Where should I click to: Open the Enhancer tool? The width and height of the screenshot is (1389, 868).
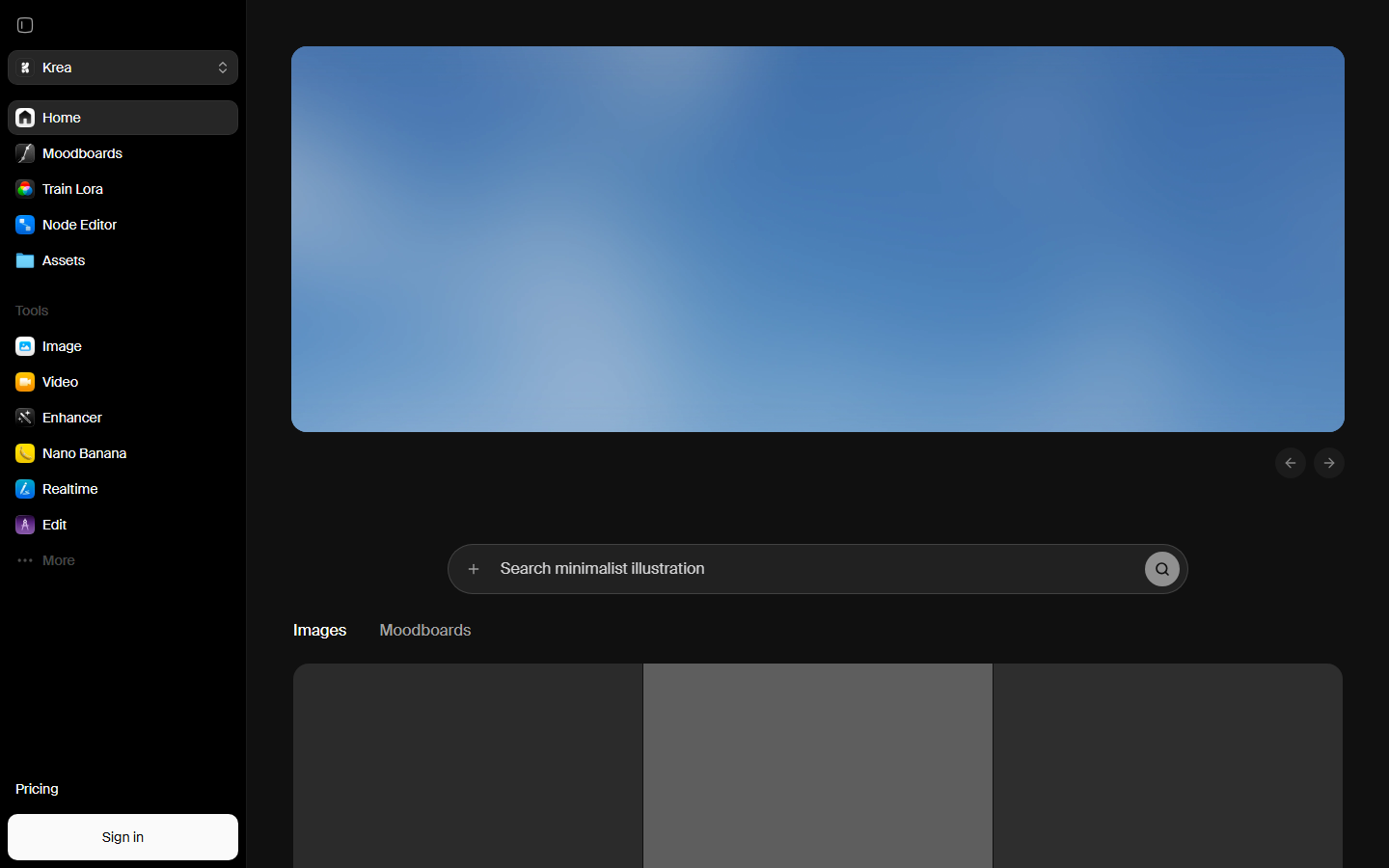coord(123,418)
